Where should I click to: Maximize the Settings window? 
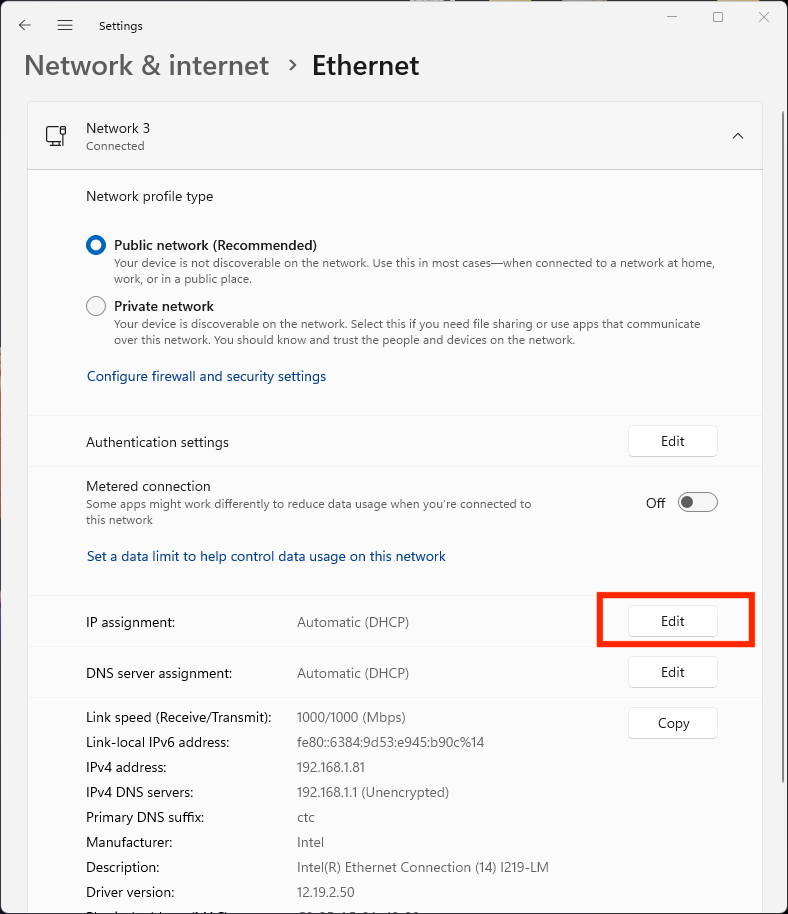click(x=718, y=18)
